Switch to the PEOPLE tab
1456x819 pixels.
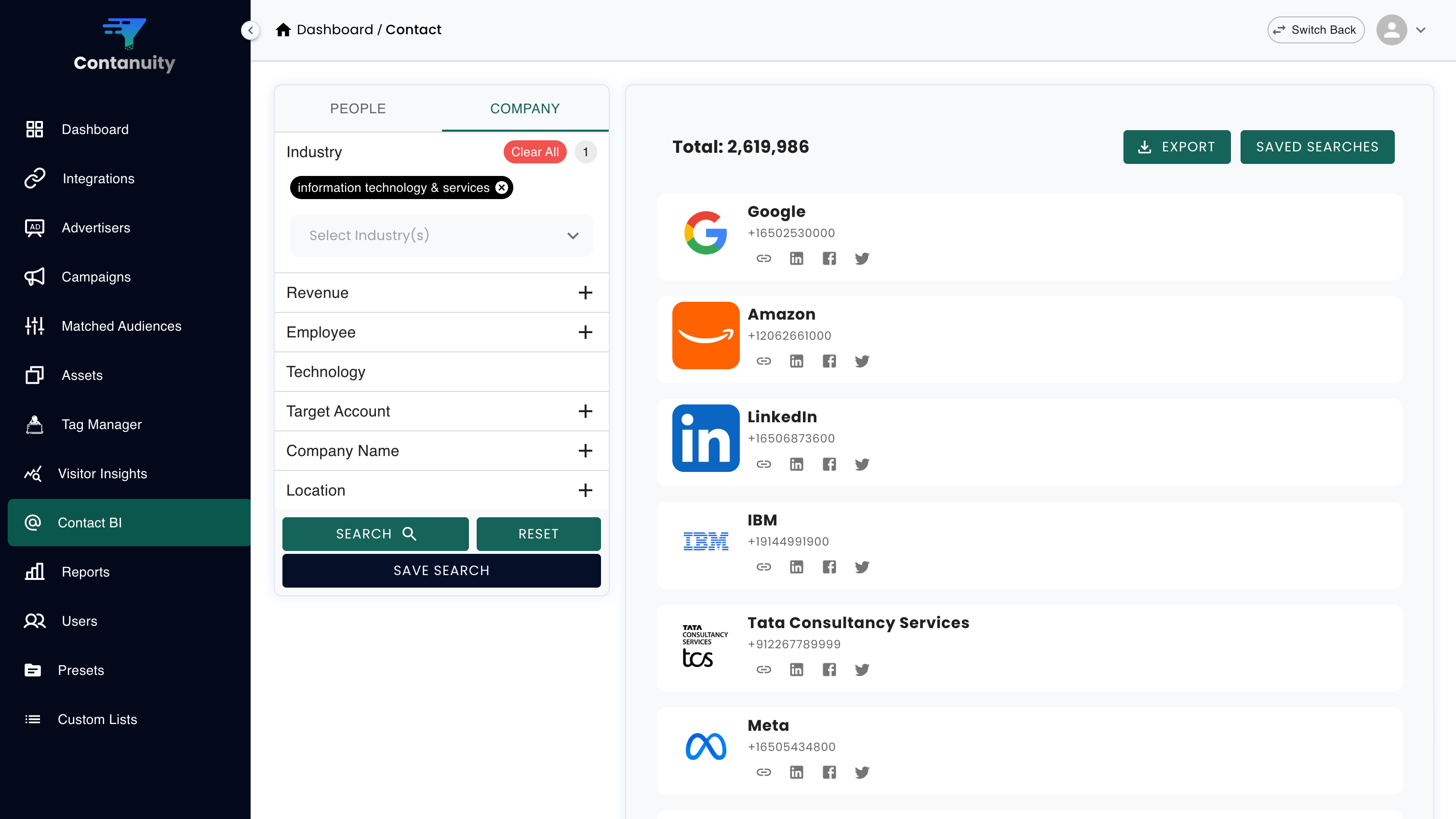click(358, 108)
